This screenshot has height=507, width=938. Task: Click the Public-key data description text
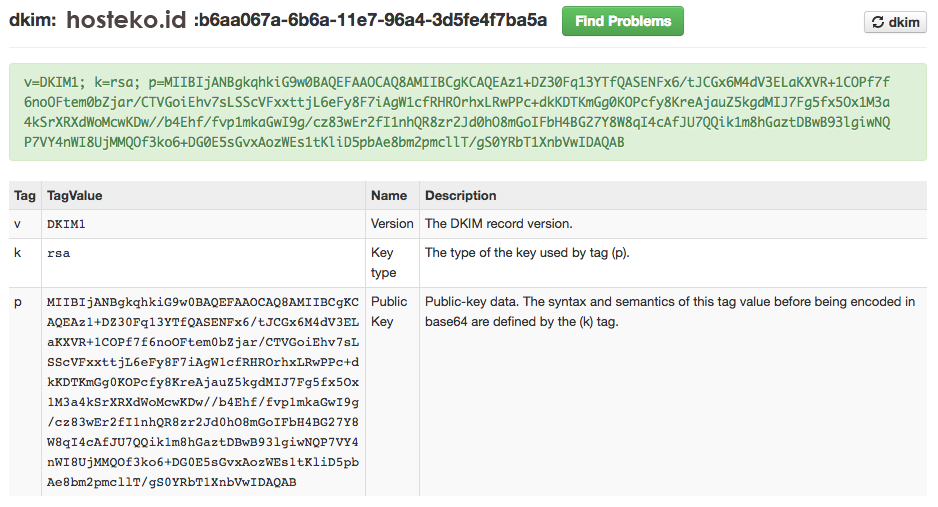pos(669,312)
